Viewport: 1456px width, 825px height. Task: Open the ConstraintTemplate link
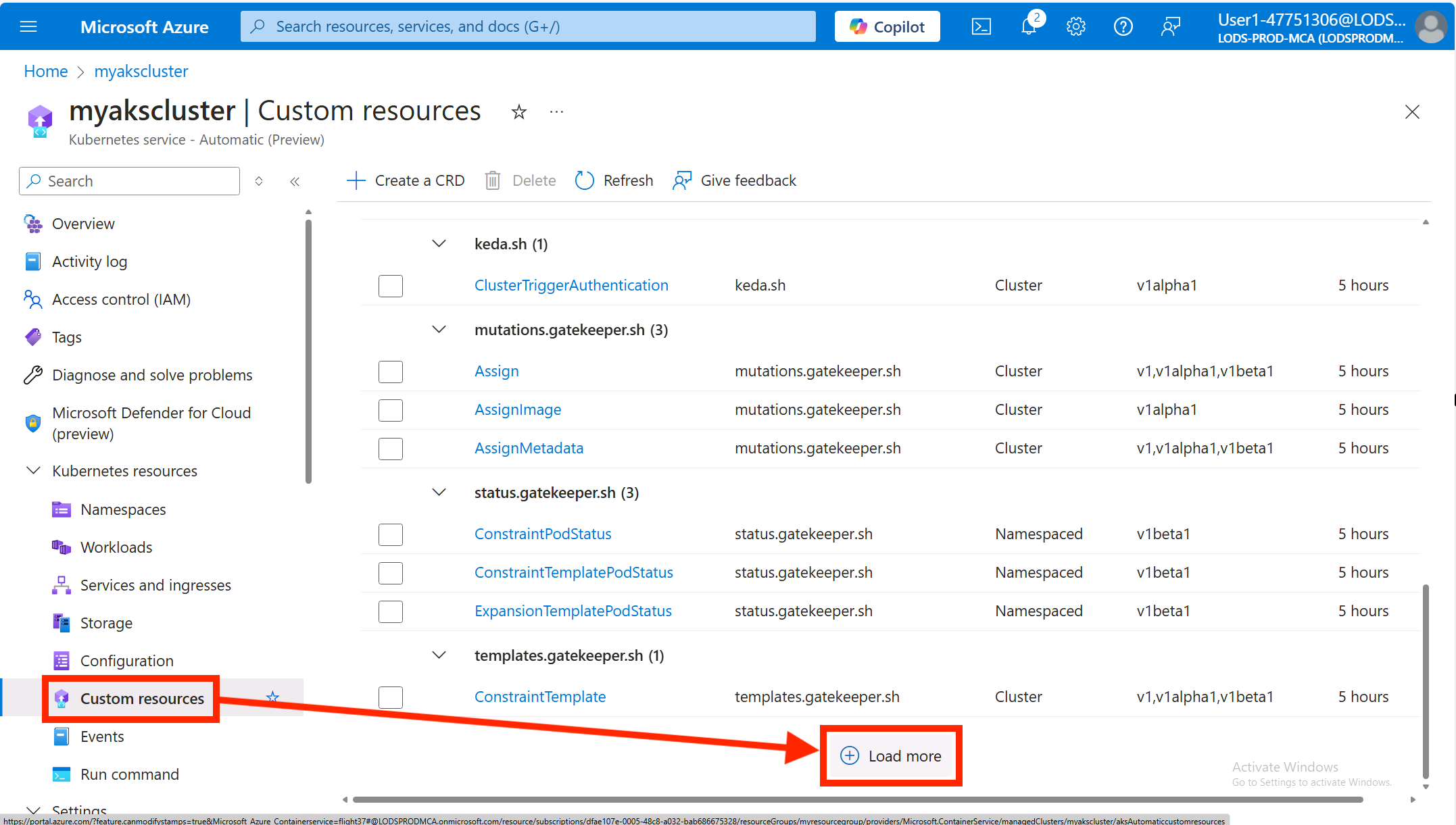pos(540,697)
